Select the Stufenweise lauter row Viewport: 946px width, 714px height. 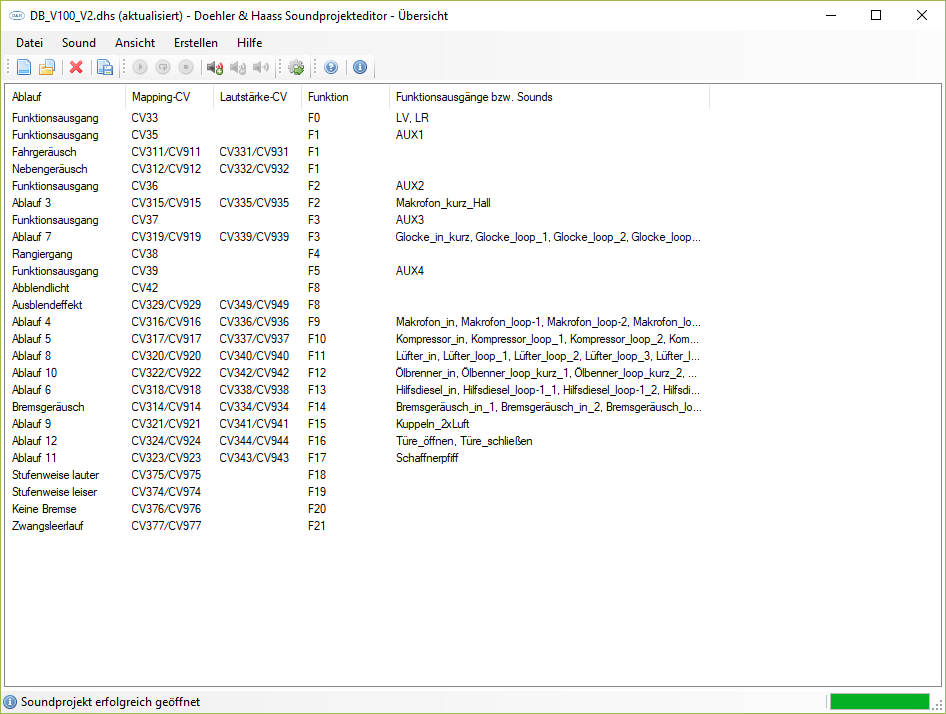tap(358, 475)
